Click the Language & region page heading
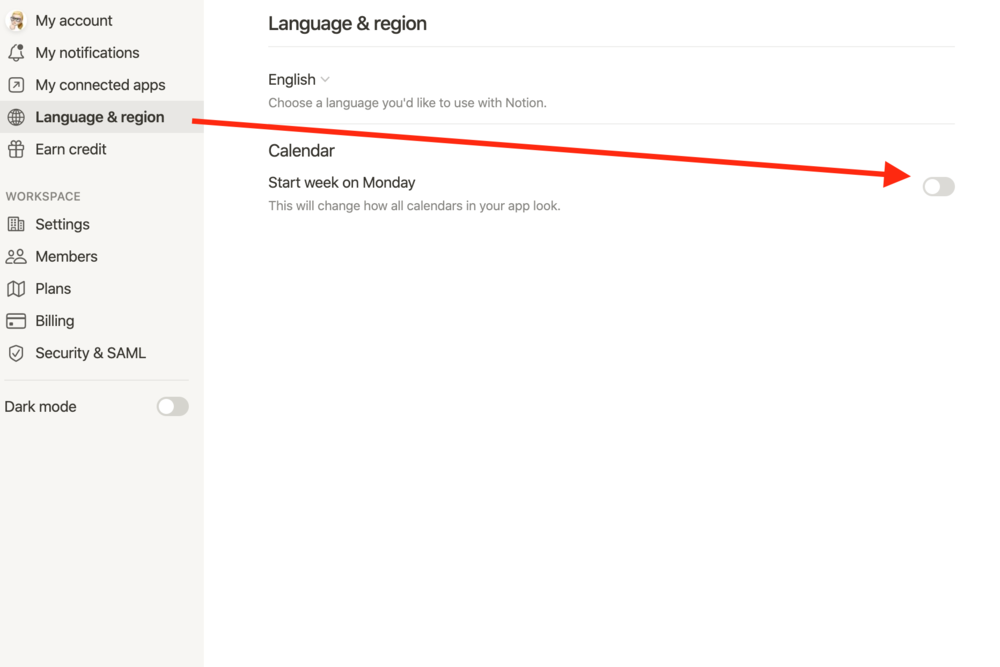The height and width of the screenshot is (667, 1000). pos(347,24)
